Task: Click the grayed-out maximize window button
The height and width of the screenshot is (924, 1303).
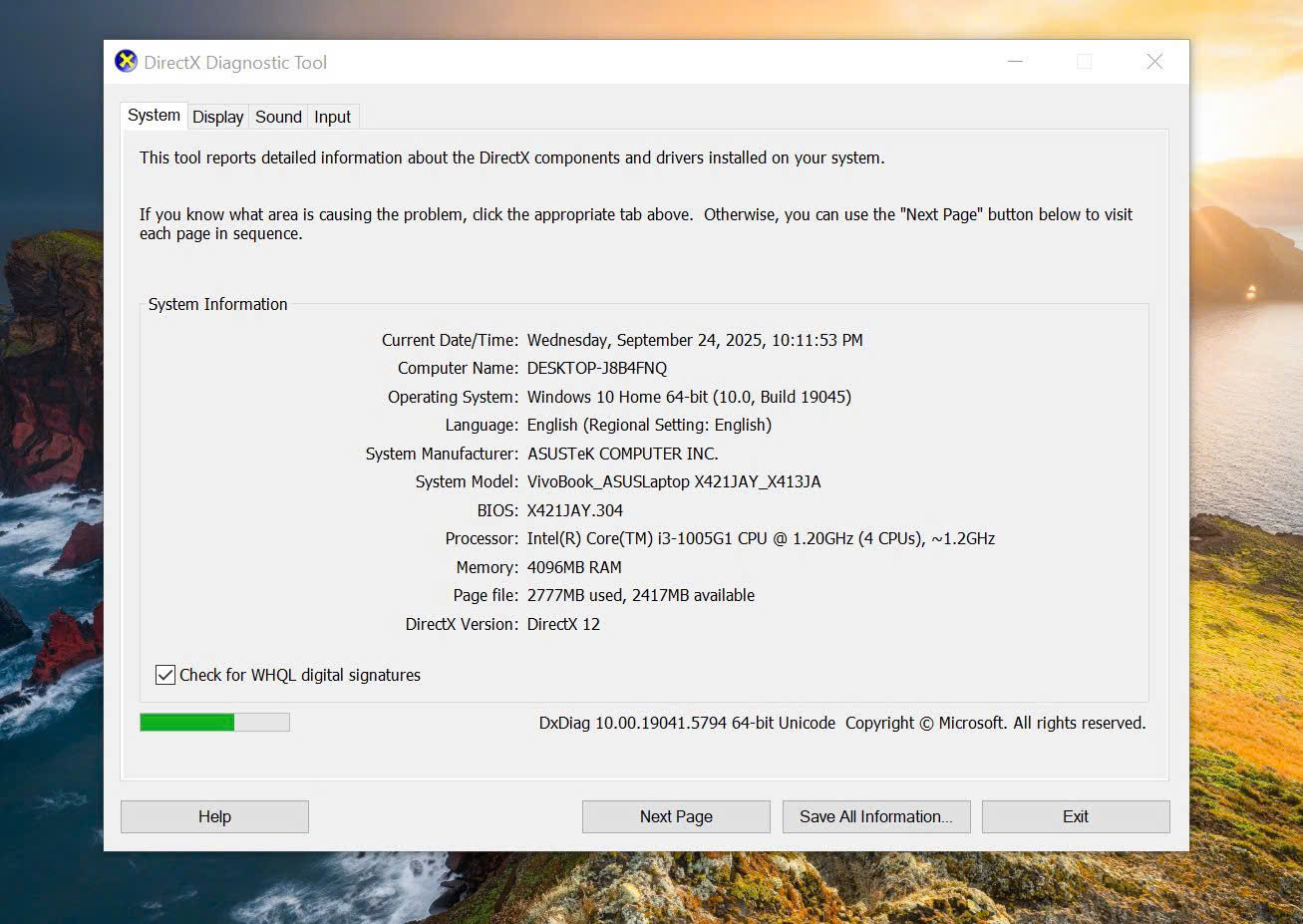Action: (1084, 62)
